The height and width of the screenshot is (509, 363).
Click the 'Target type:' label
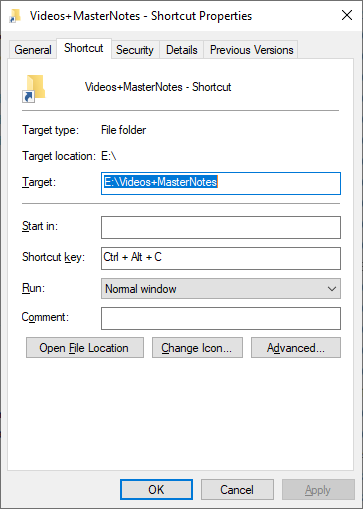coord(51,130)
